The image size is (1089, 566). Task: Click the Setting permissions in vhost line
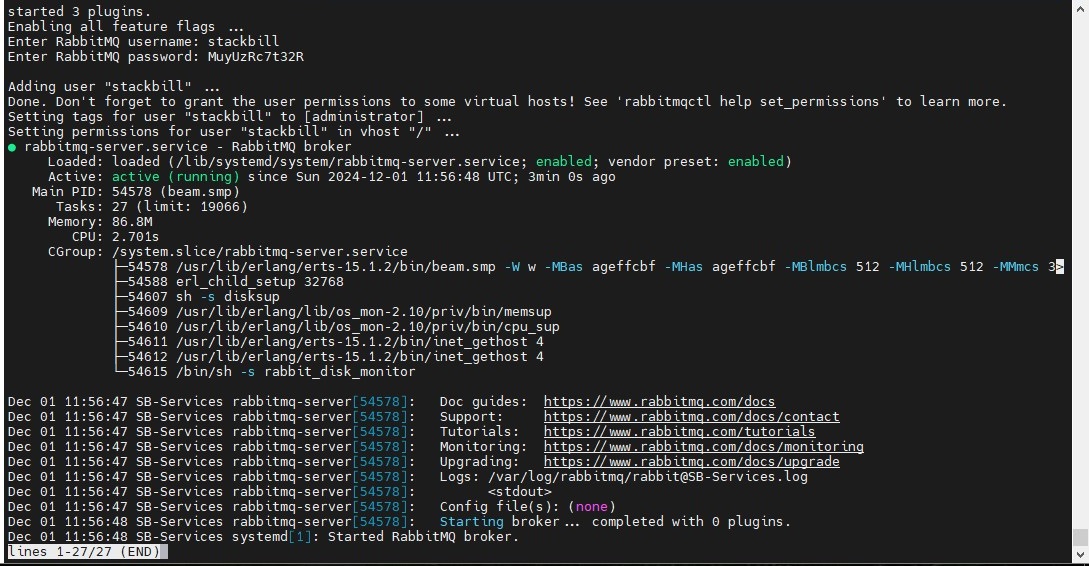tap(233, 131)
